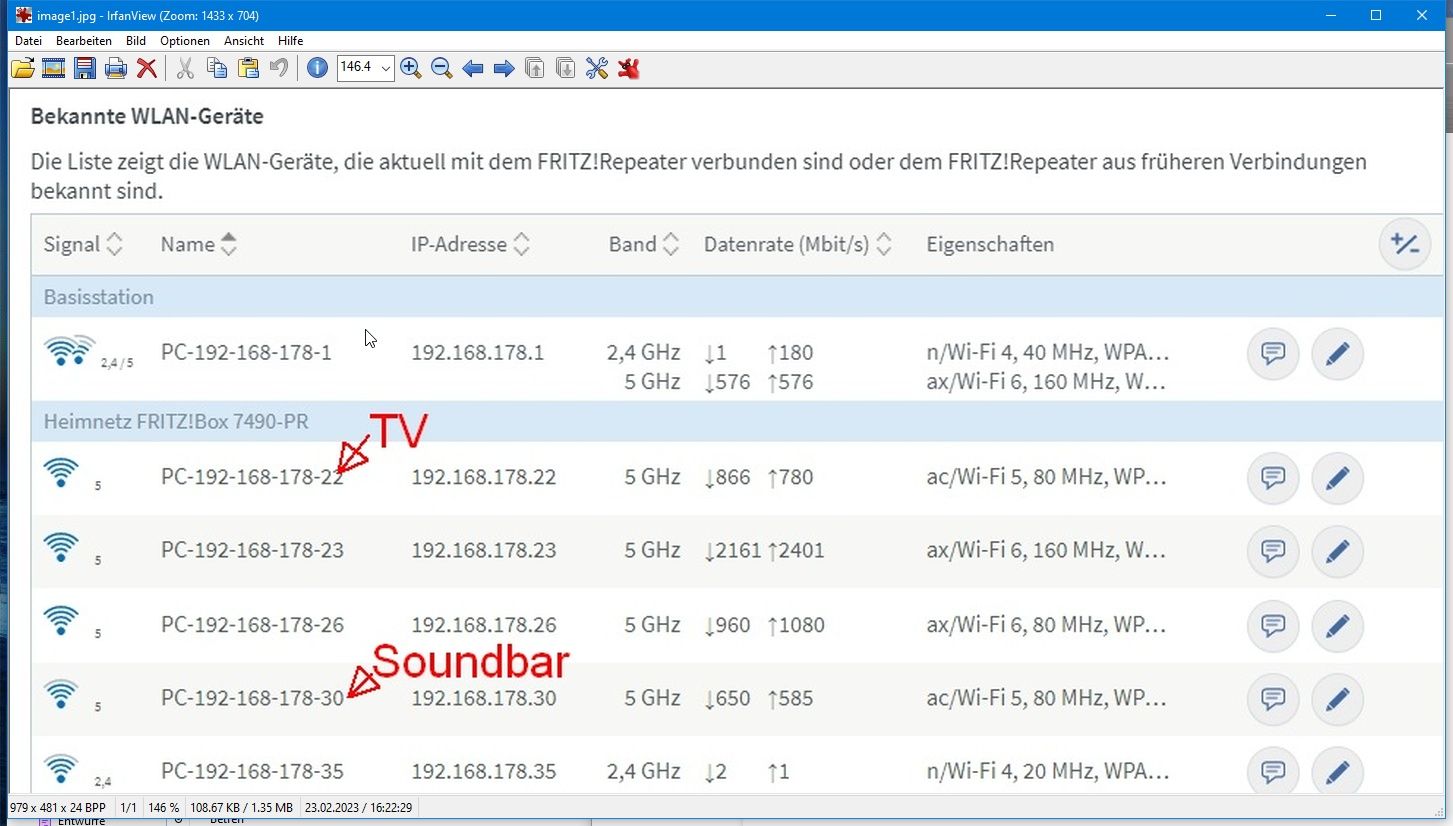Image resolution: width=1453 pixels, height=826 pixels.
Task: Maximize the IrfanView window
Action: [x=1376, y=15]
